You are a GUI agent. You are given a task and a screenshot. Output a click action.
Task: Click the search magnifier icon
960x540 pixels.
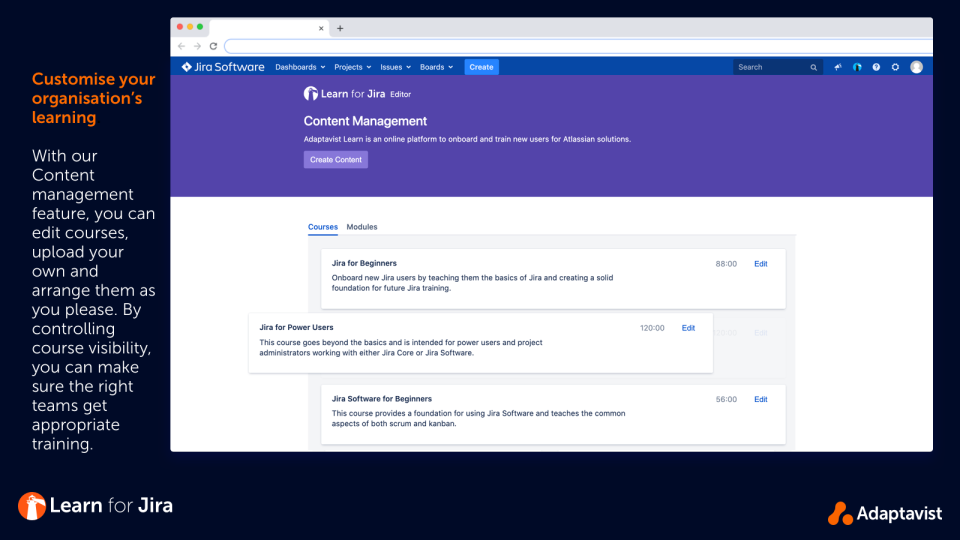coord(814,67)
